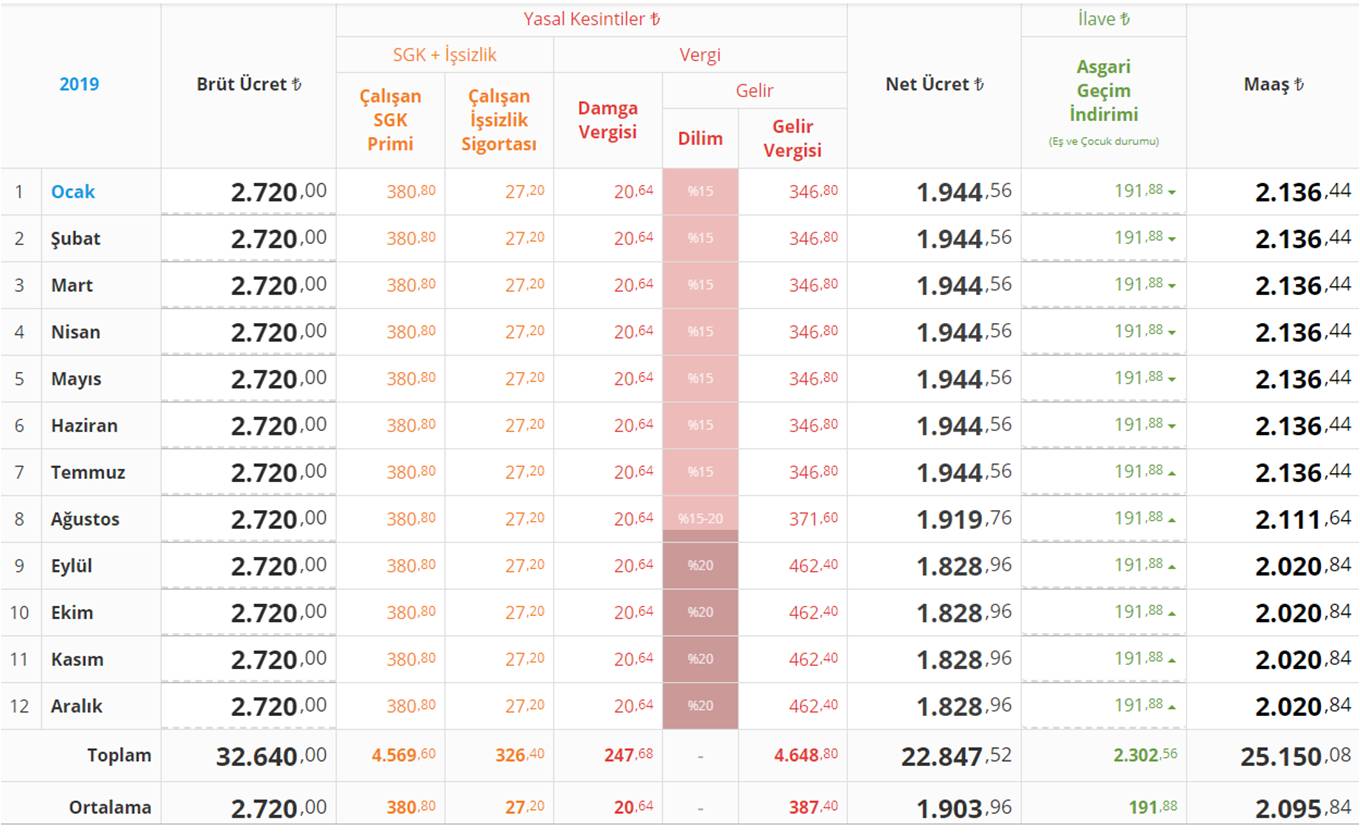Click the "İlave ₺" header
The width and height of the screenshot is (1360, 834).
pos(1104,19)
